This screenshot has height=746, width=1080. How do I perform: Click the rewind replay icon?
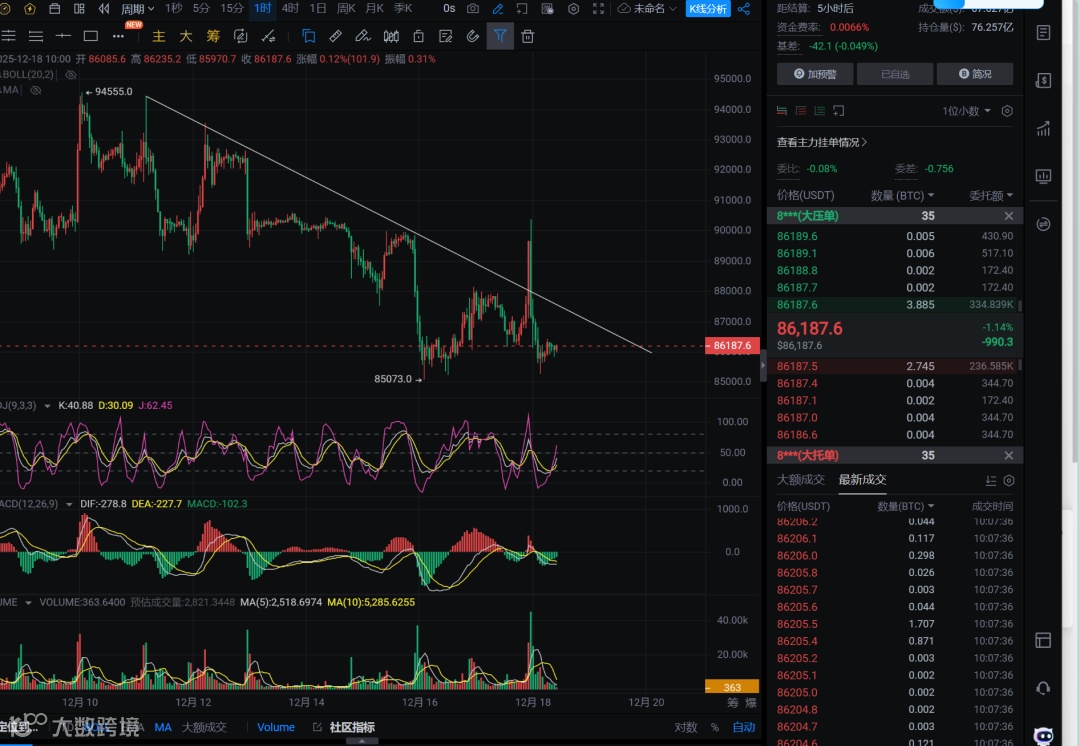click(x=104, y=8)
